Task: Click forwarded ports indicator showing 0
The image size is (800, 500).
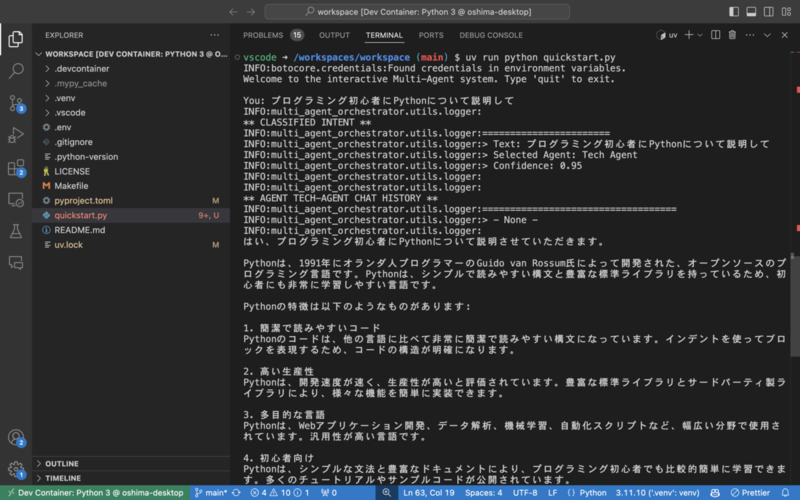Action: click(x=329, y=493)
